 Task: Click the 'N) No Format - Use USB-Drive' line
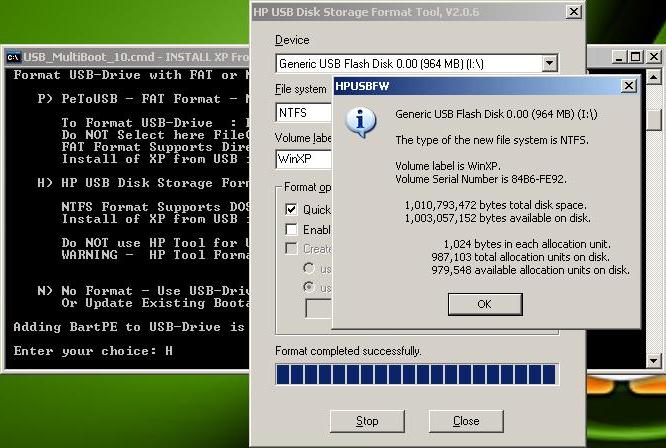tap(143, 291)
